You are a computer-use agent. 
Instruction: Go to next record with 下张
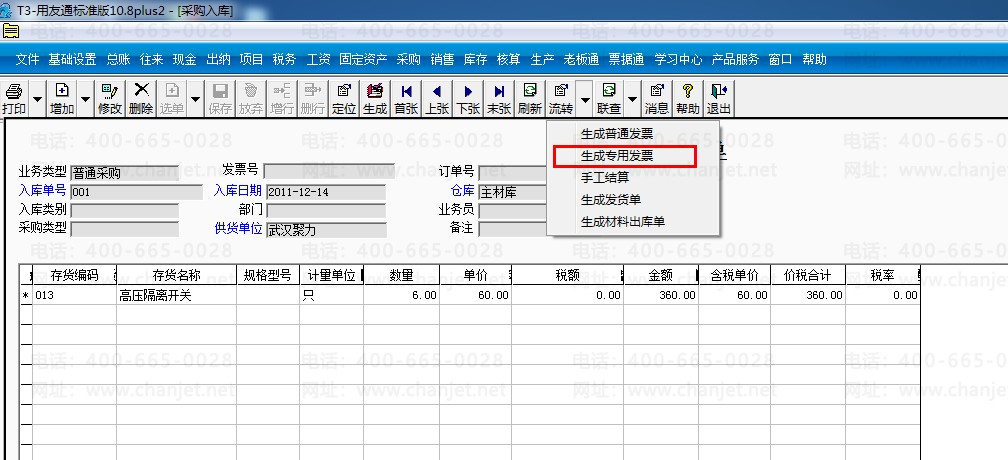click(468, 99)
